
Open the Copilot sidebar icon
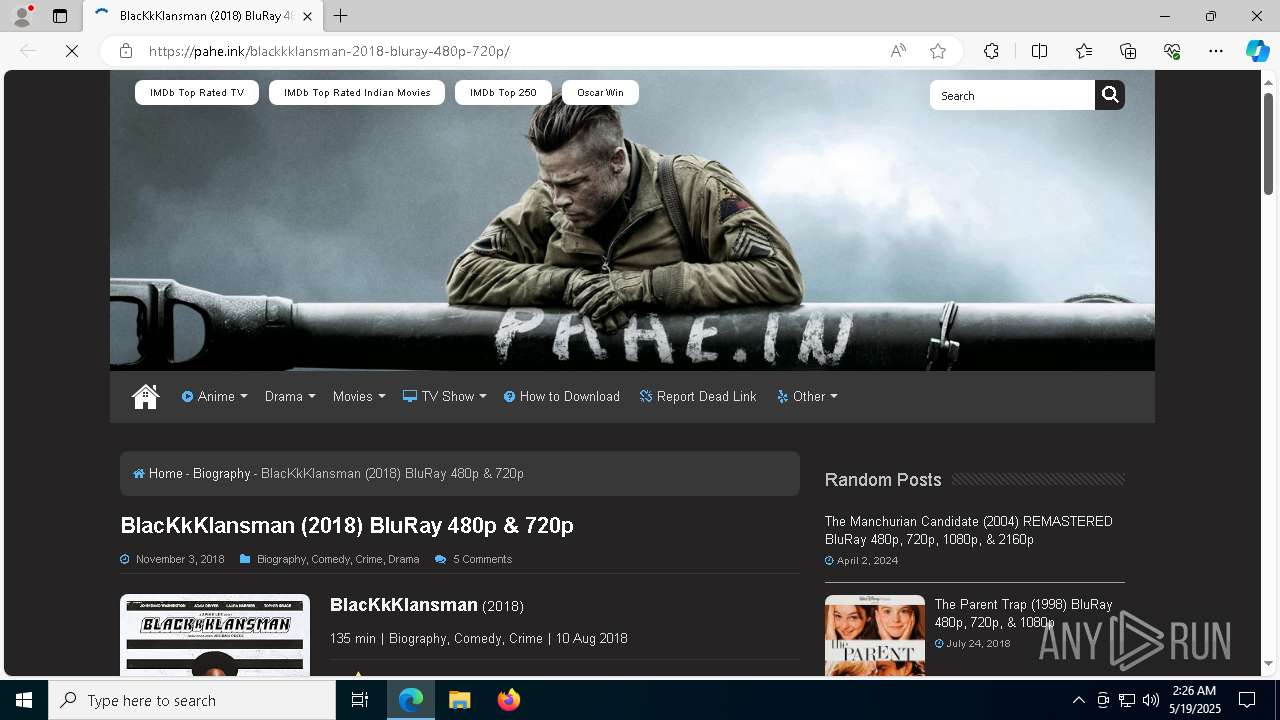(1257, 51)
